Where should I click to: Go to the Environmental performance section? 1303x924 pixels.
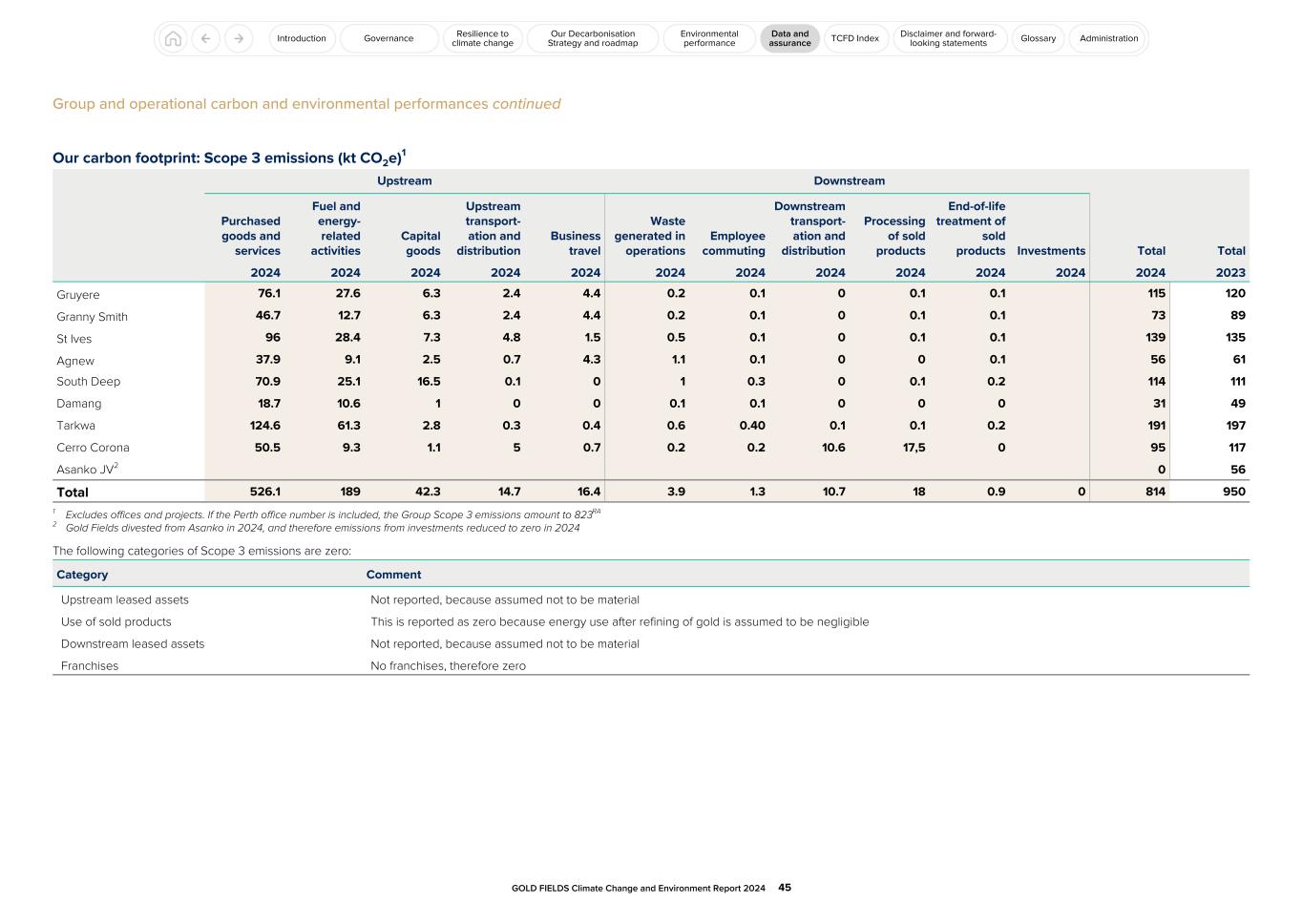point(708,38)
